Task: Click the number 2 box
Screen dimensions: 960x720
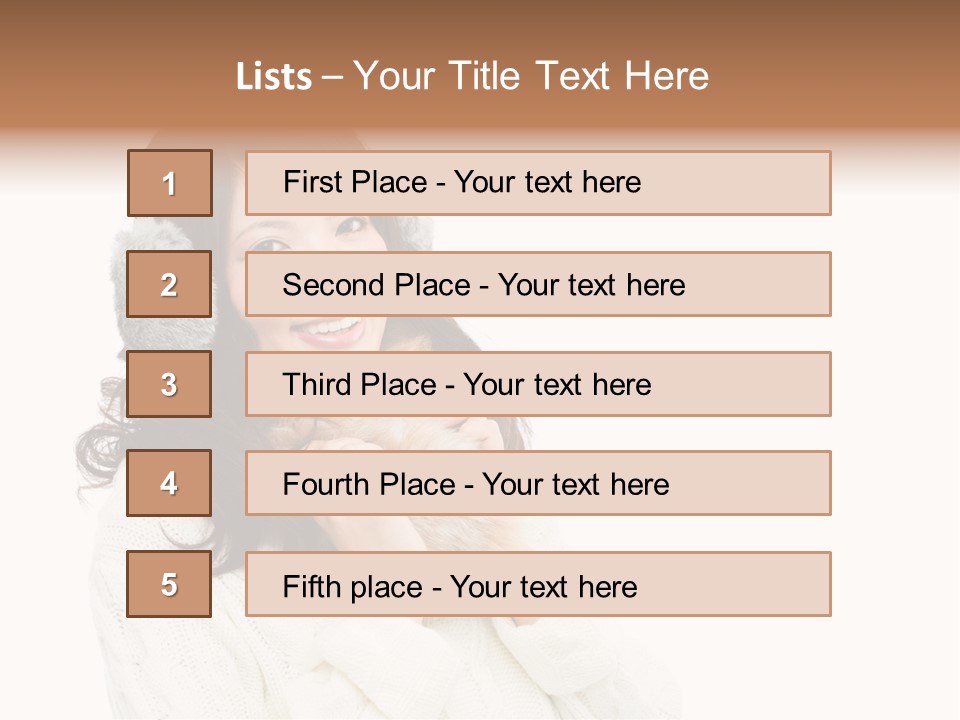Action: 170,284
